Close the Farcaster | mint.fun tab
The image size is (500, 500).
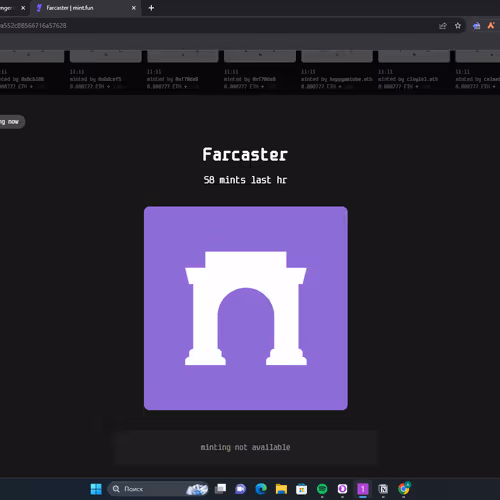(x=134, y=8)
